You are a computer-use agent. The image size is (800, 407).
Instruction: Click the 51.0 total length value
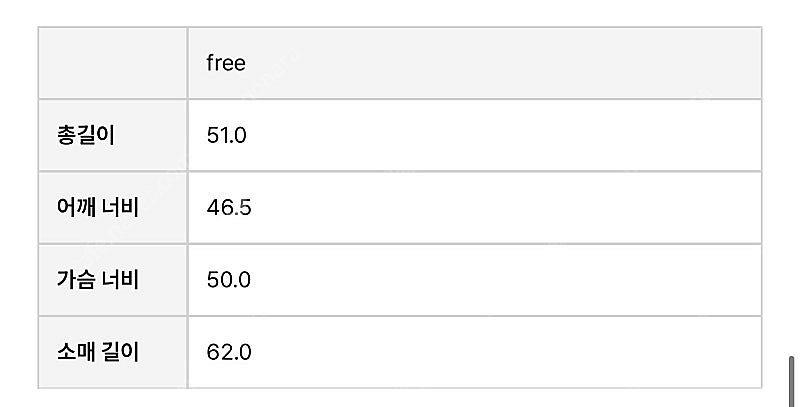click(226, 135)
